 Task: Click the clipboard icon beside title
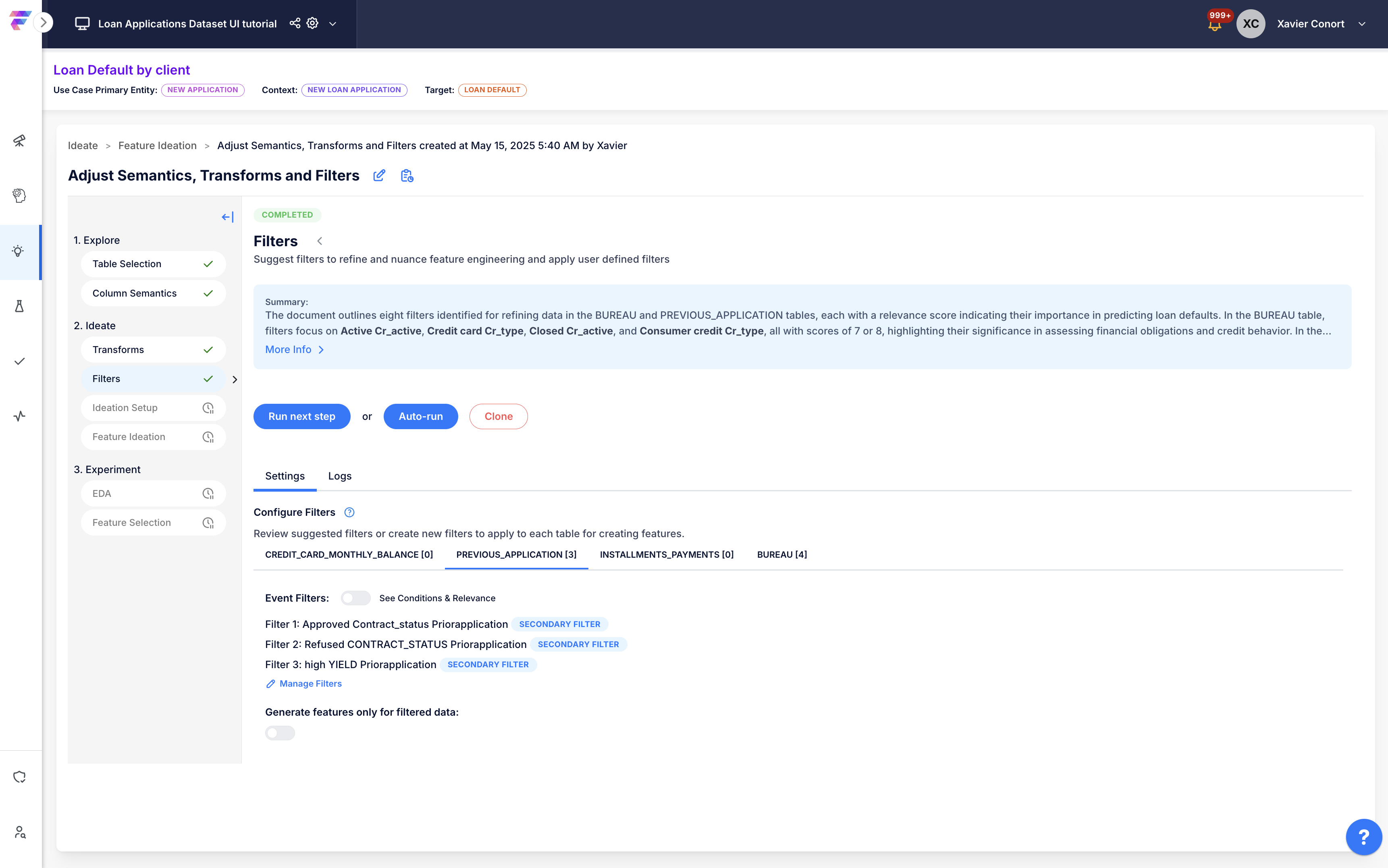(407, 176)
